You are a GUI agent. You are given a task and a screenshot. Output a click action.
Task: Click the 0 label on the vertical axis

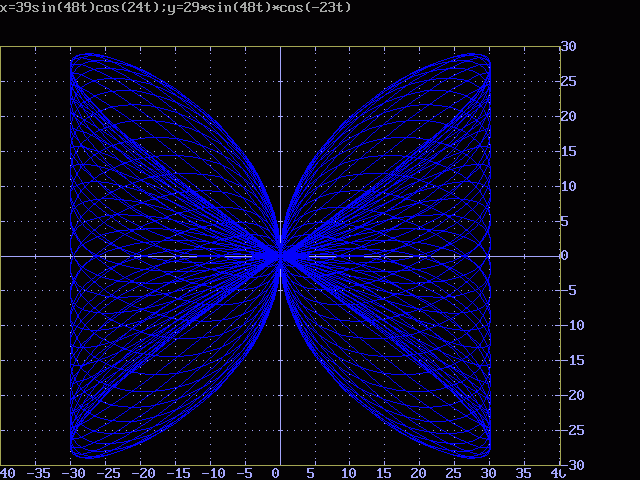click(564, 256)
